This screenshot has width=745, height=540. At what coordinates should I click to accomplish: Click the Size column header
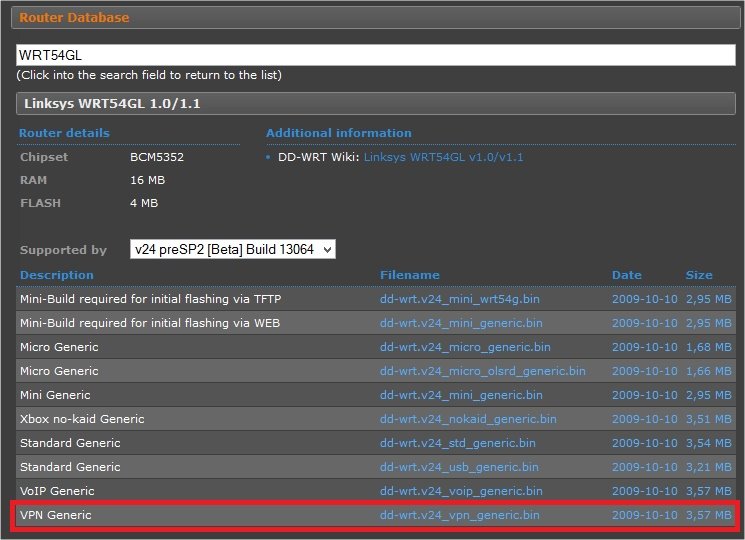[x=699, y=275]
